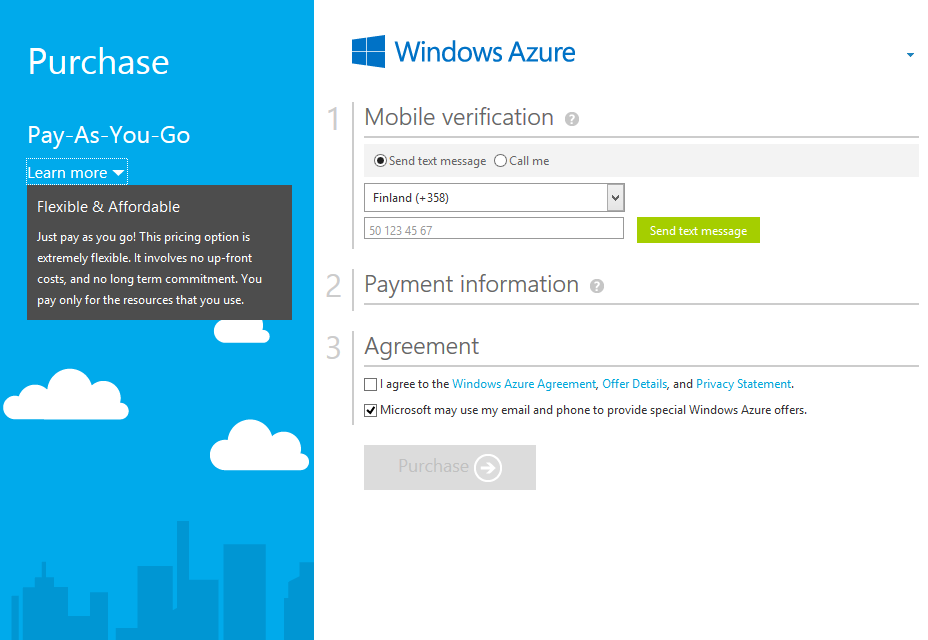This screenshot has width=928, height=640.
Task: Select the Send text message radio button
Action: coord(381,160)
